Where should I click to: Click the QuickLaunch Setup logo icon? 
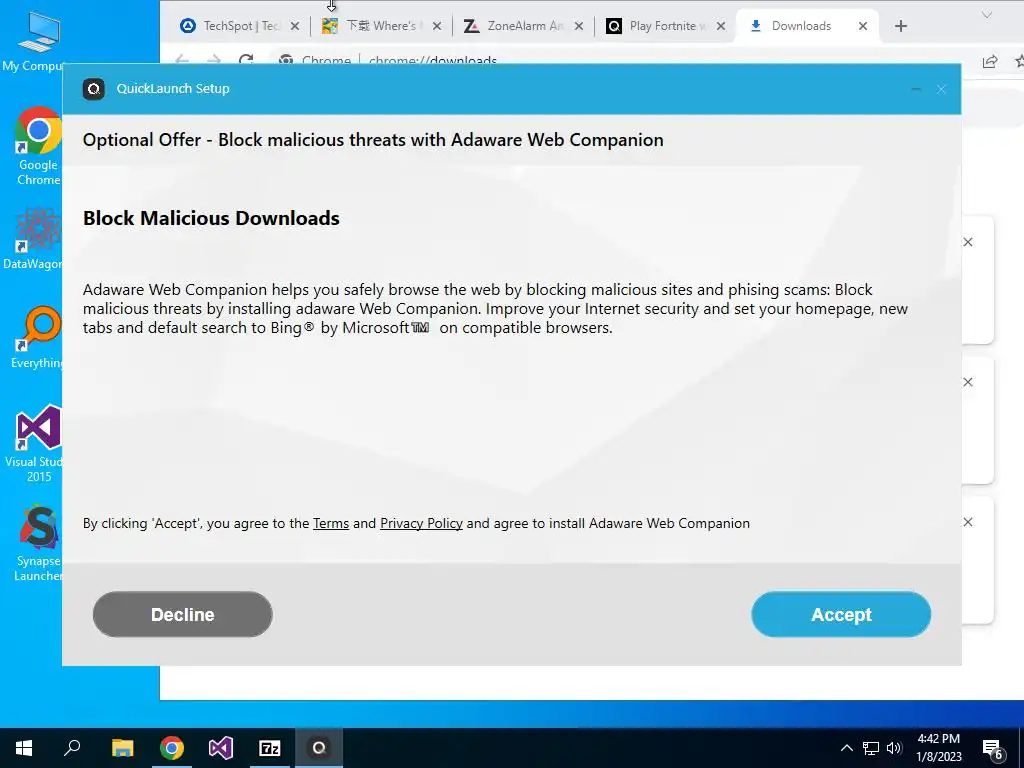tap(93, 89)
